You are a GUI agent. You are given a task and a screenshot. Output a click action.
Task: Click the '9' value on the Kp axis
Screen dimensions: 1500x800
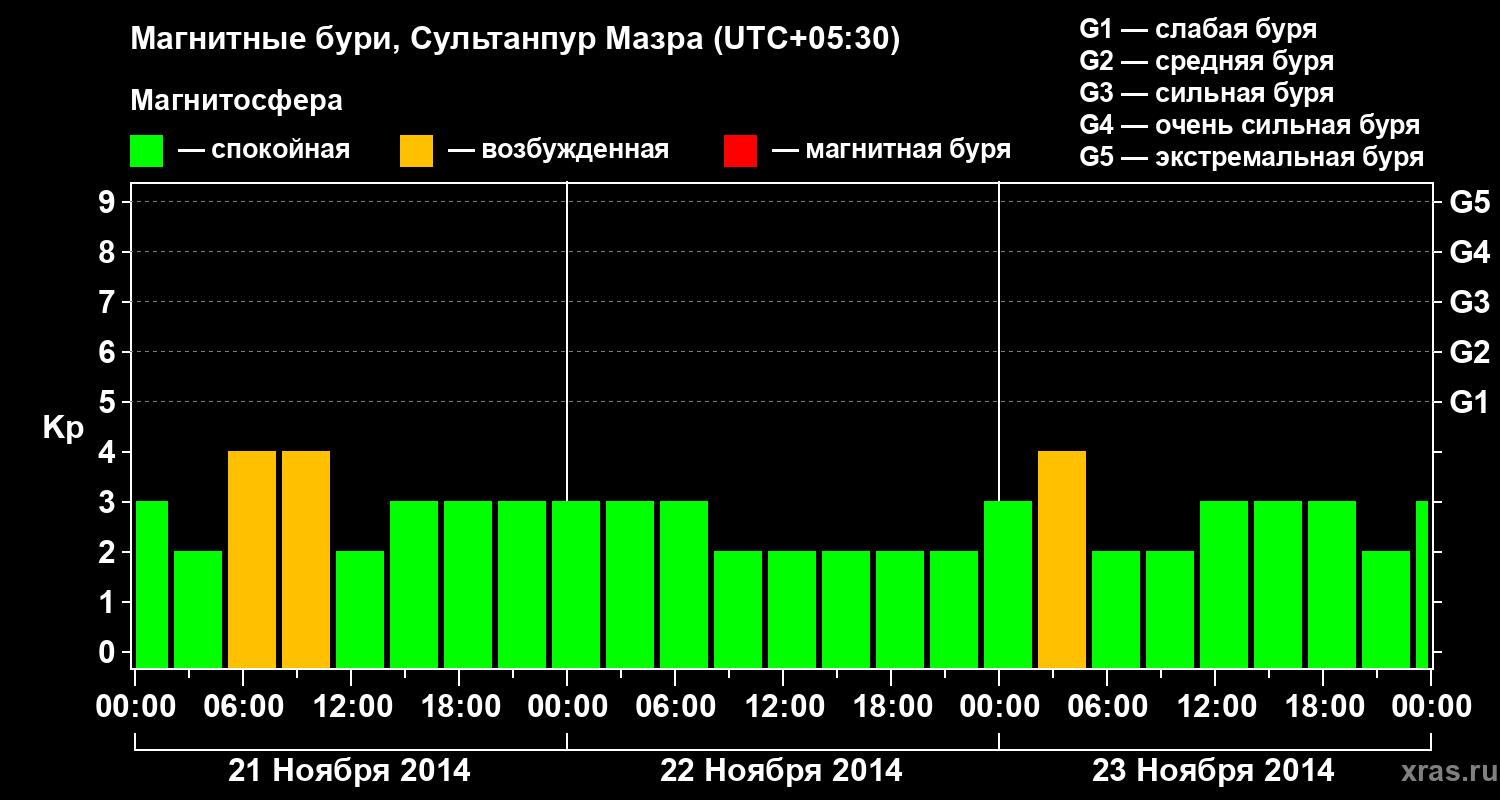tap(108, 203)
